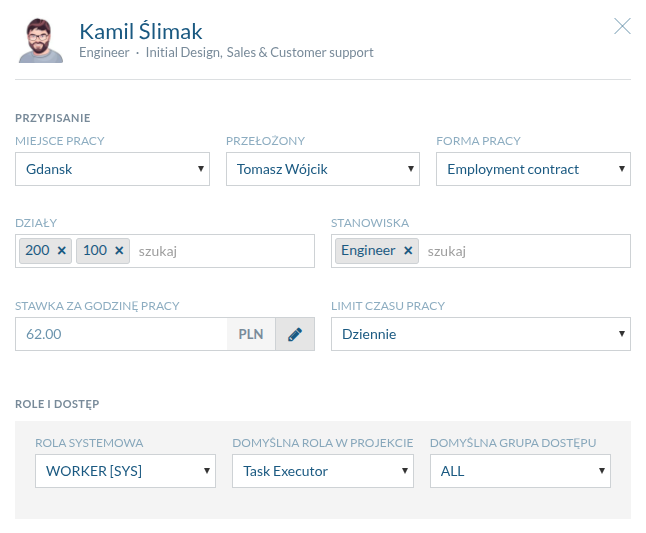Click the 100 department tag label

pyautogui.click(x=95, y=250)
